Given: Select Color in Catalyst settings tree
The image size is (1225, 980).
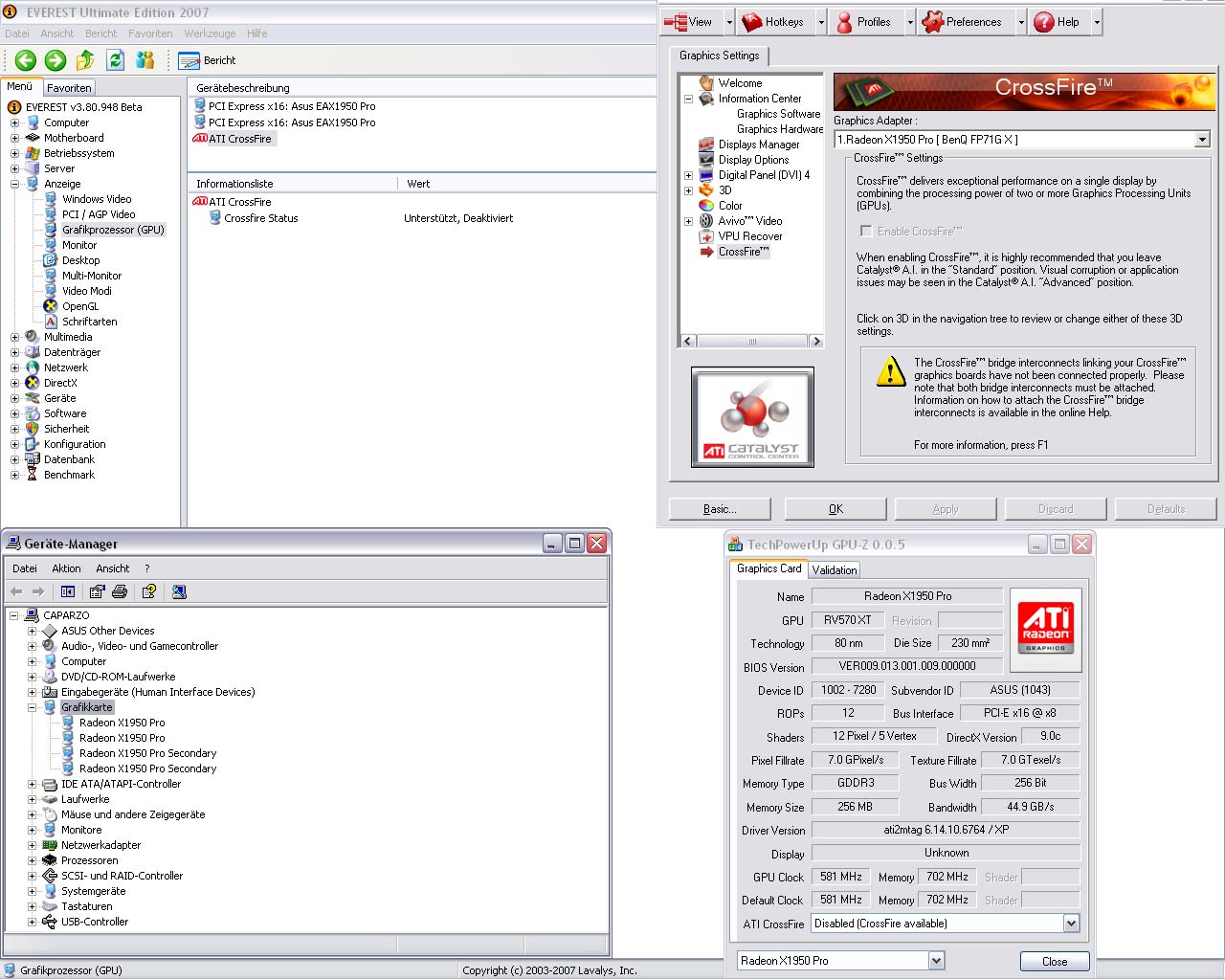Looking at the screenshot, I should 730,206.
